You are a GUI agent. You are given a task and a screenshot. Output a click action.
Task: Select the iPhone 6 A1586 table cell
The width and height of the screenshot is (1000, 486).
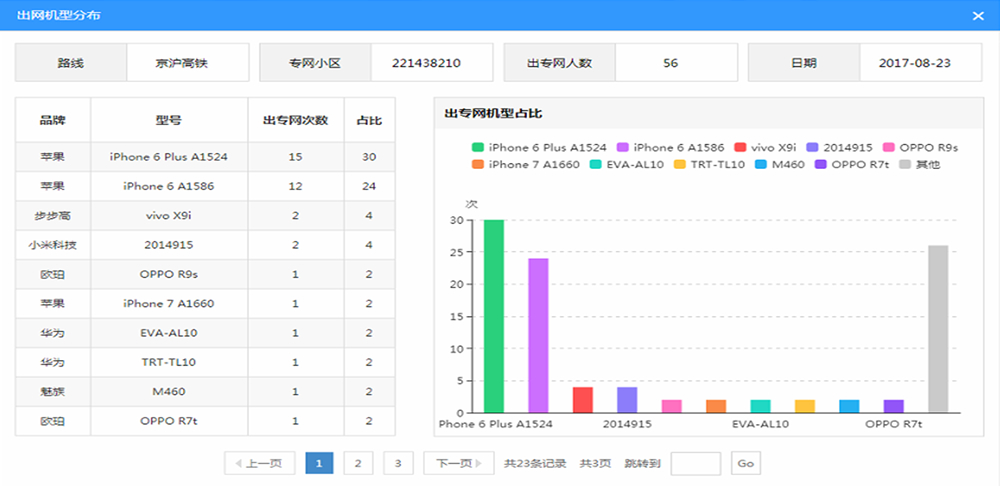(169, 186)
